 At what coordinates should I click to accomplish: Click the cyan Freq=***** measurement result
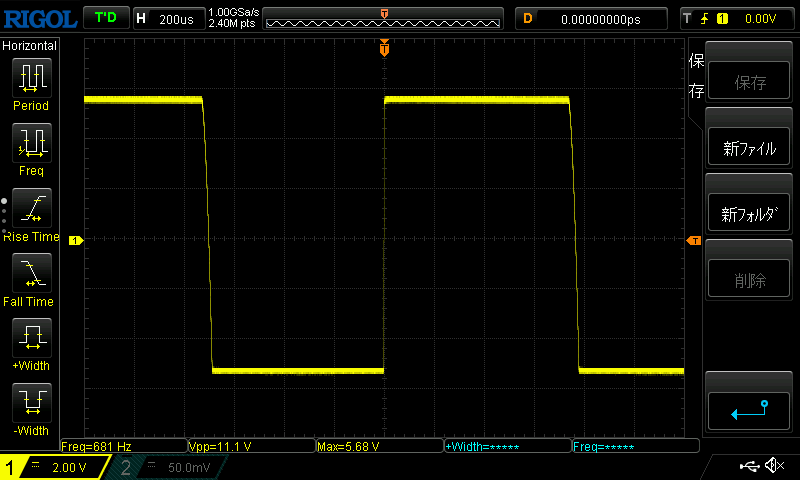click(636, 446)
